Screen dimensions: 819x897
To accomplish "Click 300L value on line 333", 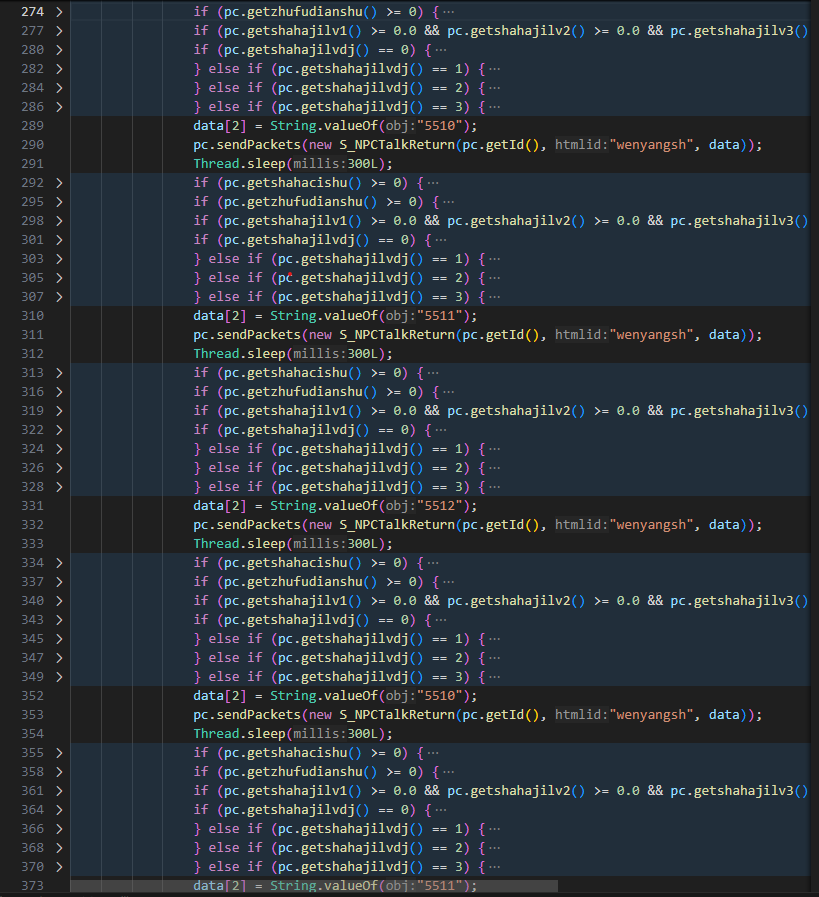I will click(363, 544).
